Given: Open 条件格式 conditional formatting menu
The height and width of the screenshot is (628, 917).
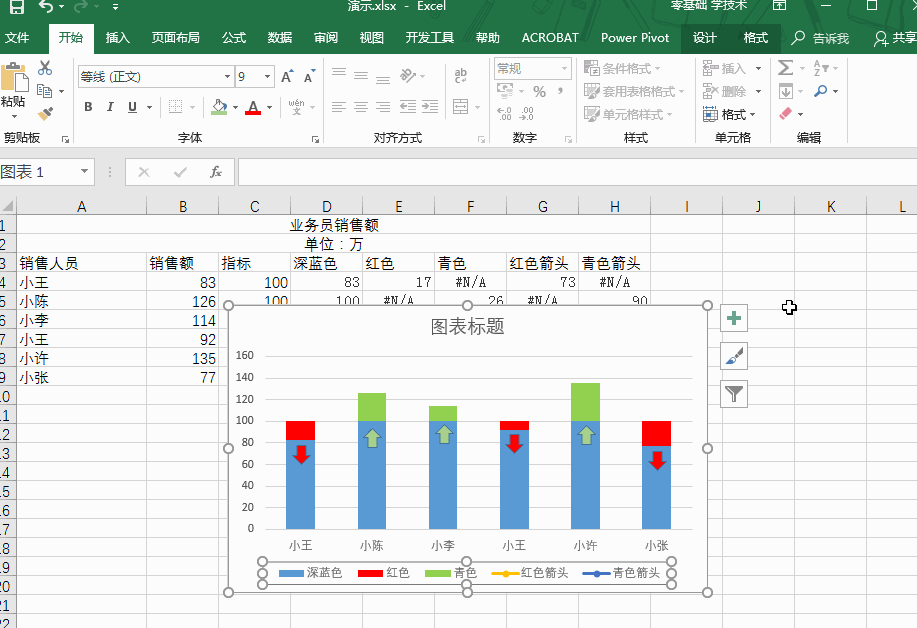Looking at the screenshot, I should (x=622, y=68).
